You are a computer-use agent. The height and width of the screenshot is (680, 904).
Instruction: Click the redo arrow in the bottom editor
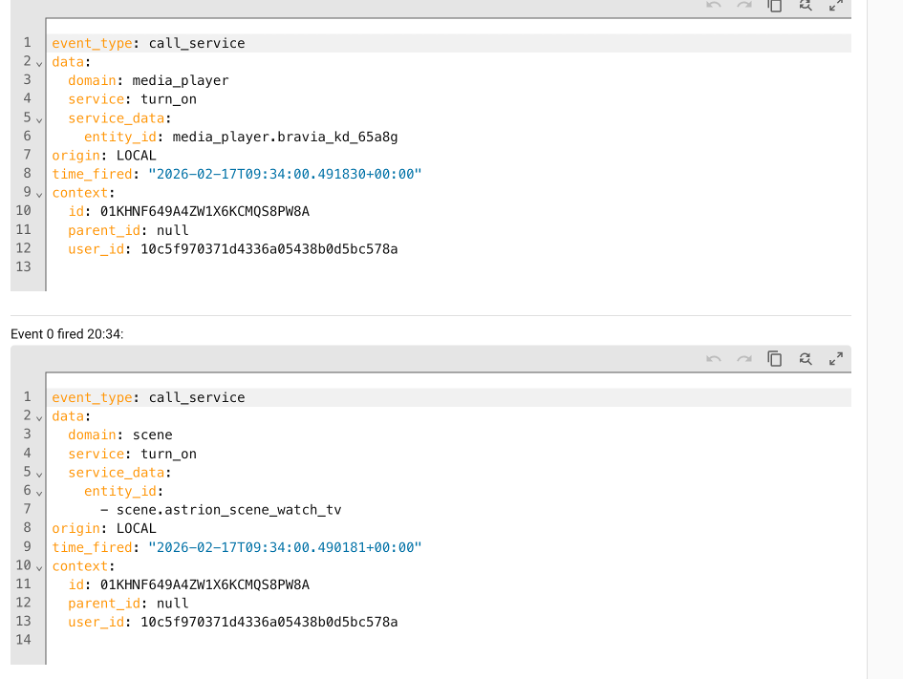(743, 359)
